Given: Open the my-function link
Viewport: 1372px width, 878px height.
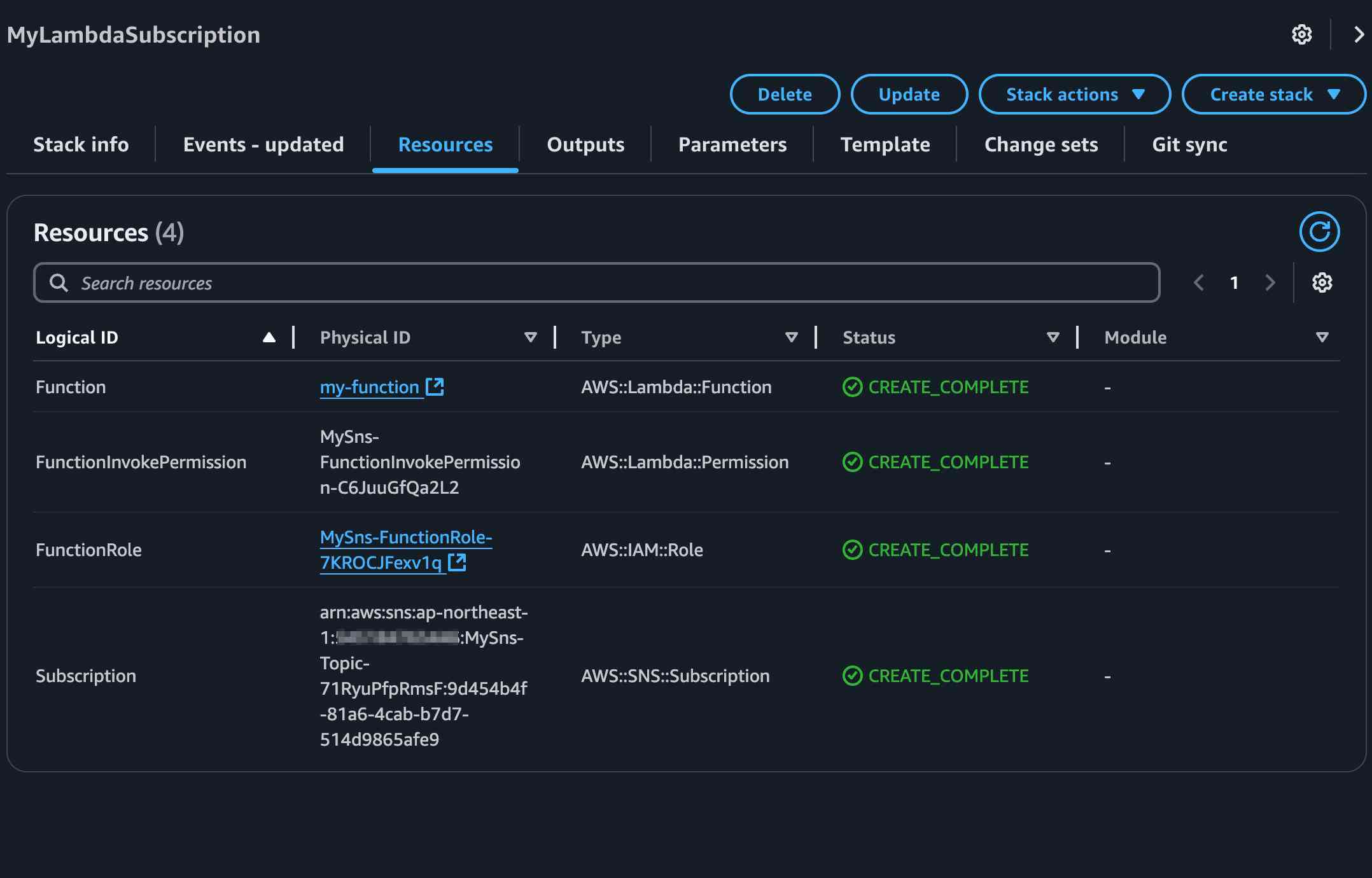Looking at the screenshot, I should pos(369,387).
